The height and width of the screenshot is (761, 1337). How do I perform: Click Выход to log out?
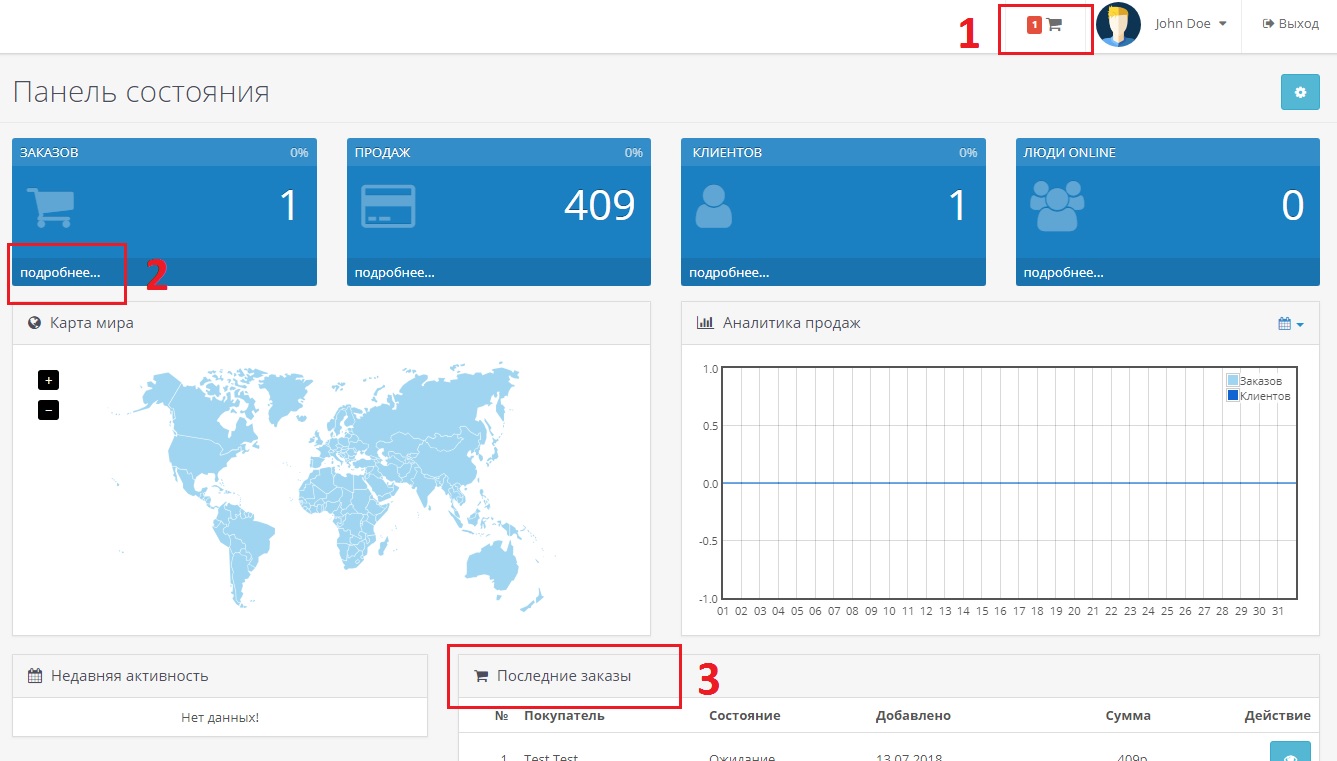1291,24
